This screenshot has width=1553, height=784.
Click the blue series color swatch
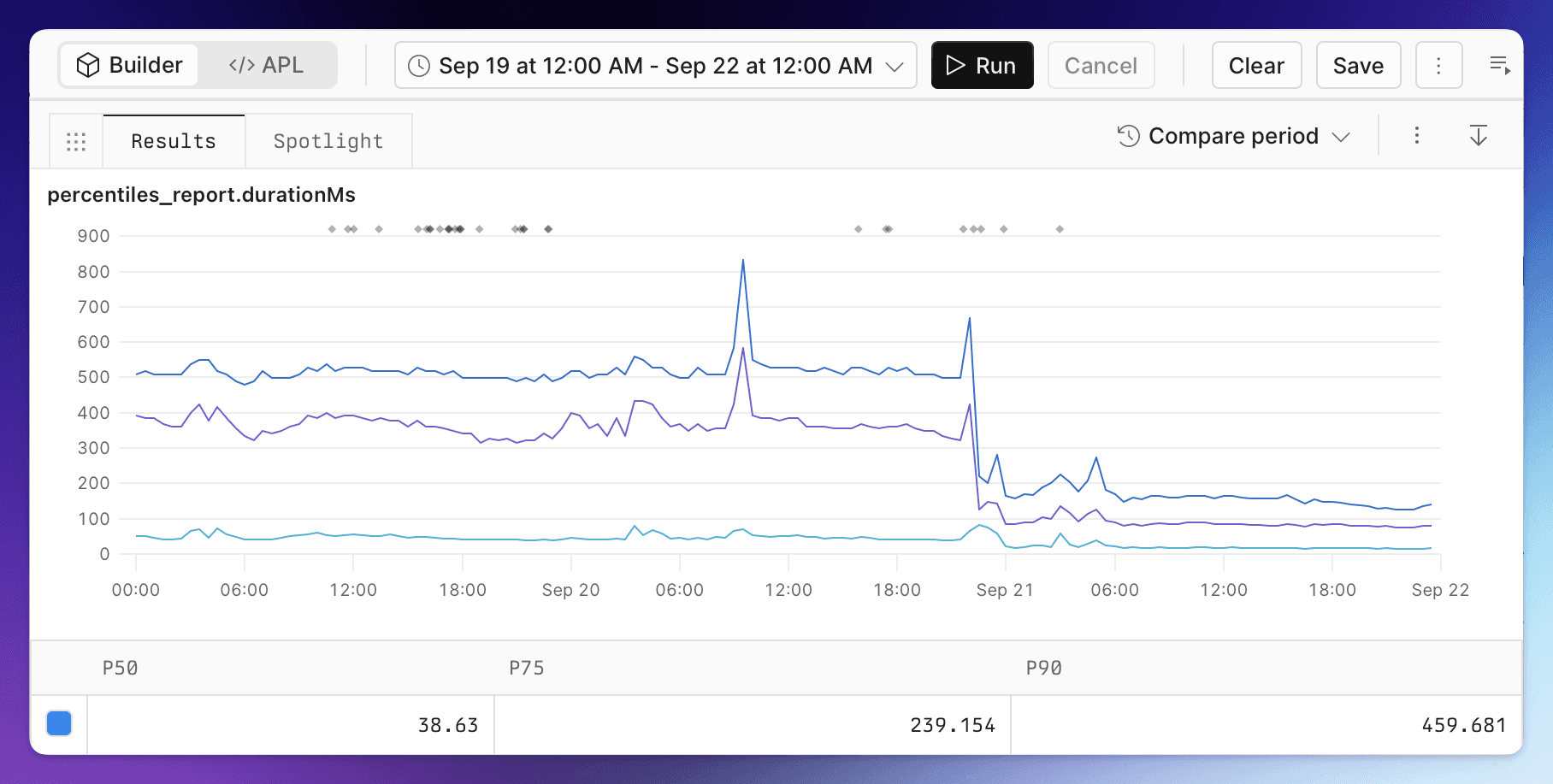coord(59,723)
